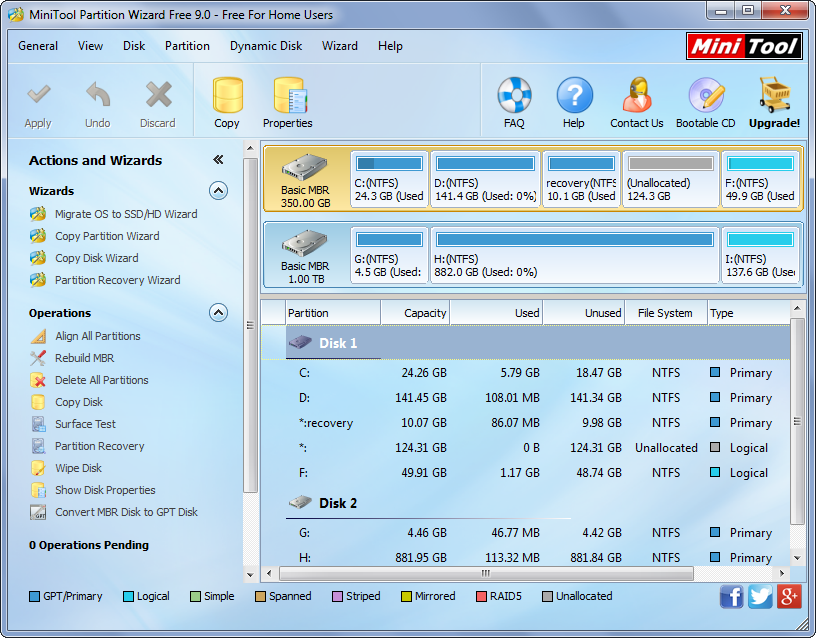Screen dimensions: 816x638
Task: Click the Mirrored legend color swatch
Action: click(x=406, y=596)
